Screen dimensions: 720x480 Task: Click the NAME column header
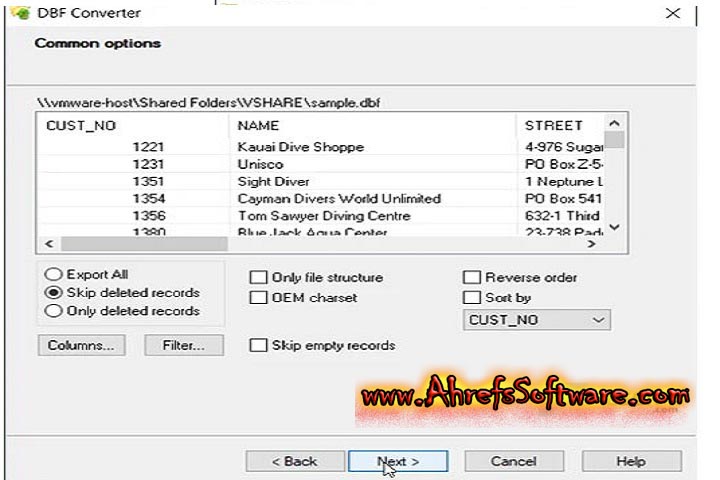click(372, 125)
